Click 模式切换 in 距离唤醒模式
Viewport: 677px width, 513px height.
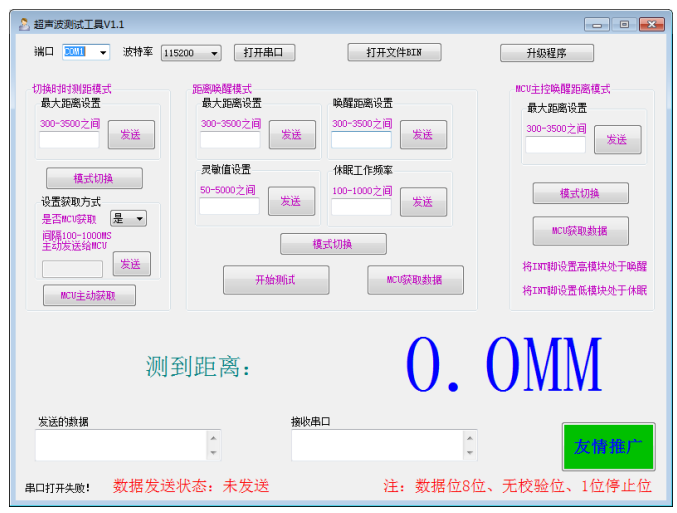pos(333,244)
